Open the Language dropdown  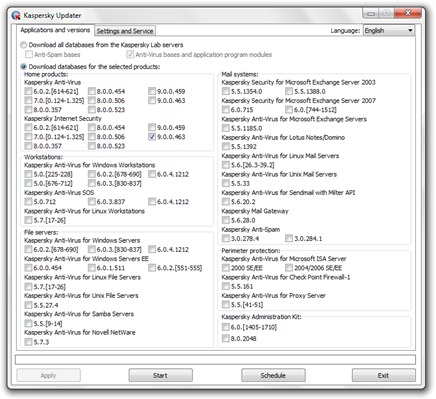(x=389, y=31)
